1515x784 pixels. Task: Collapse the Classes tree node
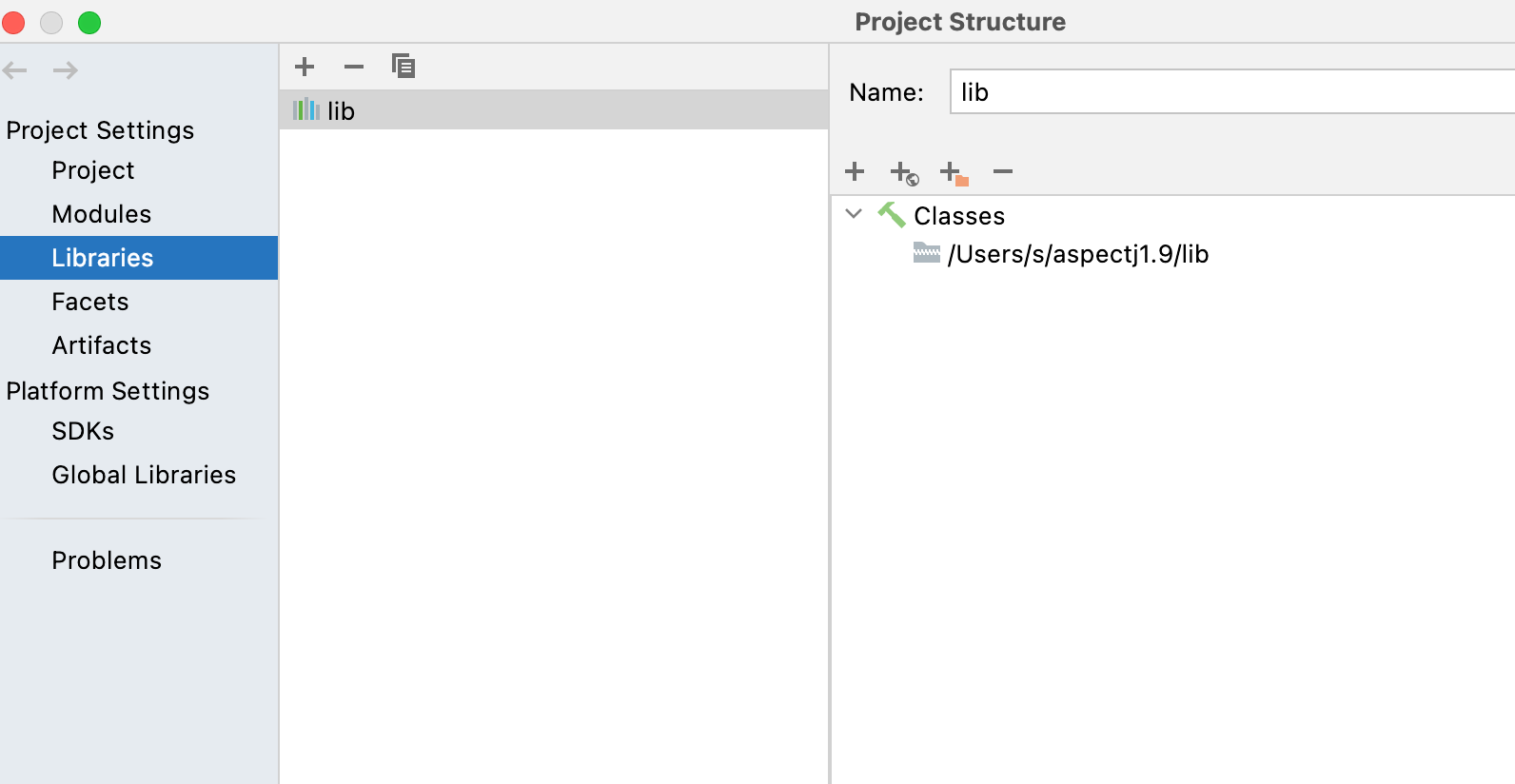[x=854, y=214]
